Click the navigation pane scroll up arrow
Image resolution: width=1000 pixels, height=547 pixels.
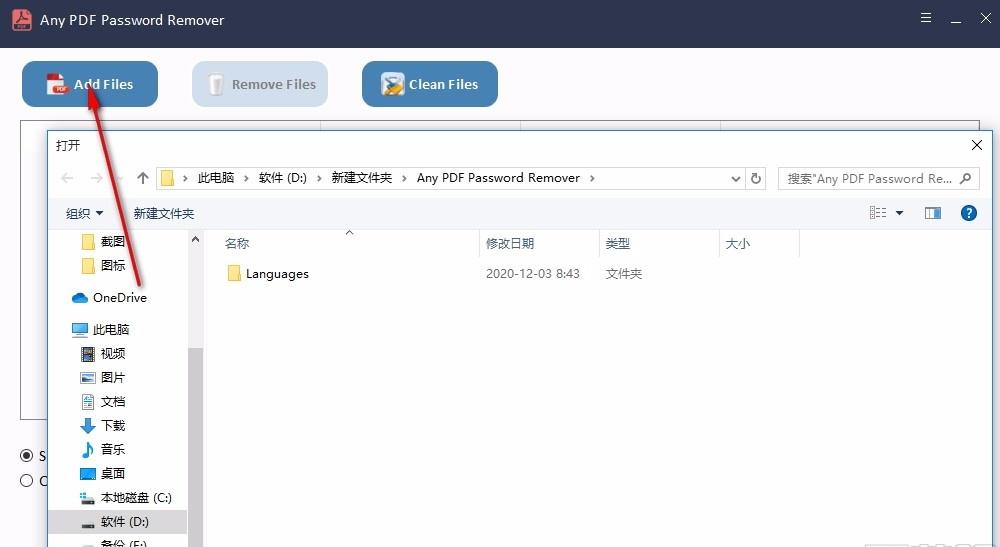(x=195, y=239)
